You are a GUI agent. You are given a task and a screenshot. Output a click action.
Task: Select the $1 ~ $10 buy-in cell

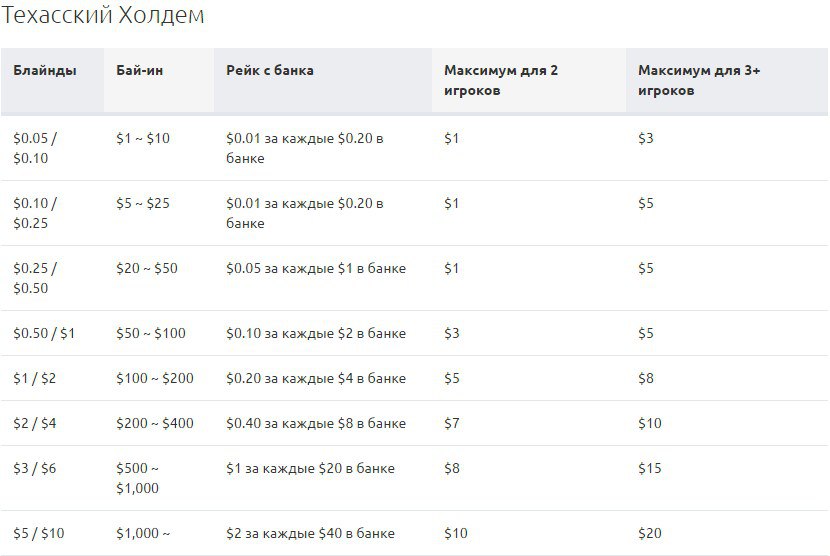[x=143, y=139]
